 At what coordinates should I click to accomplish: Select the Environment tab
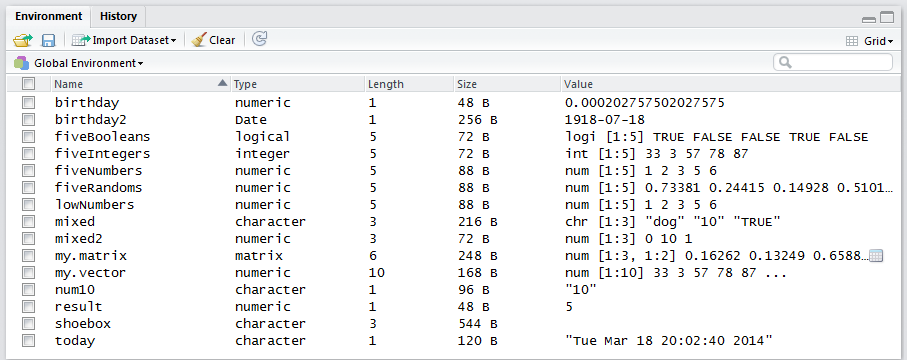[x=49, y=16]
